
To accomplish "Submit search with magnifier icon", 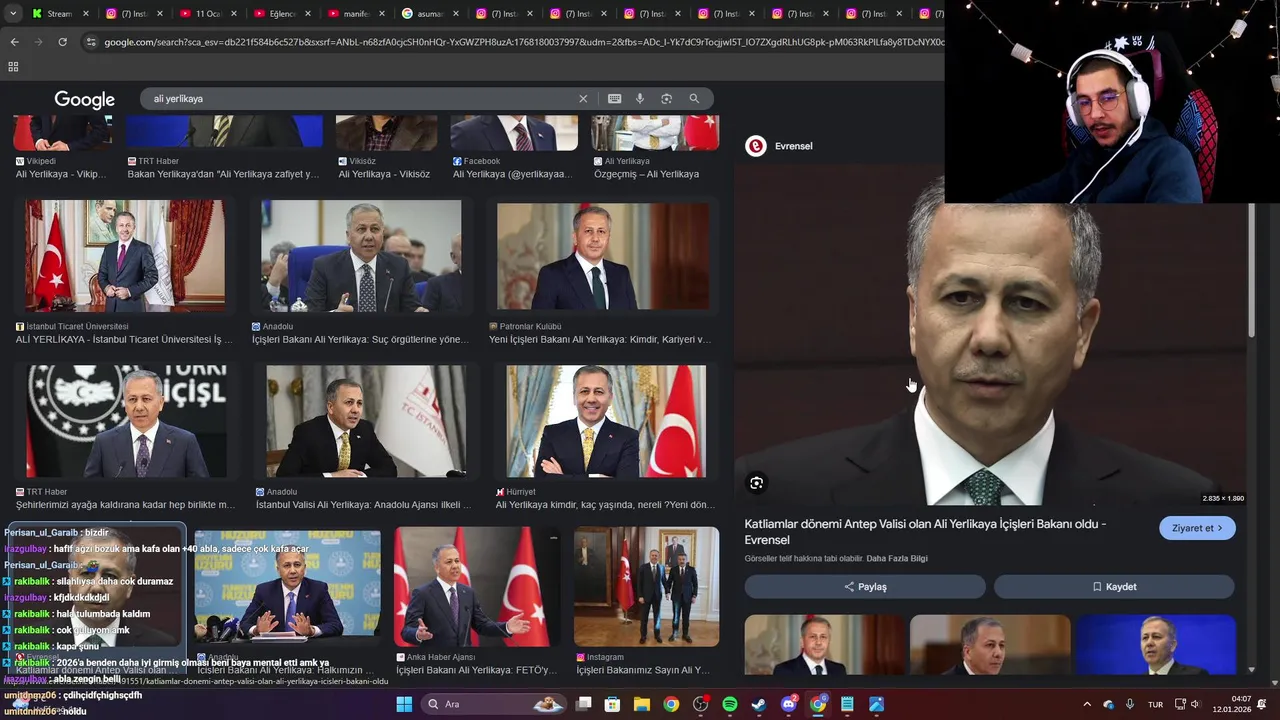I will pos(694,99).
